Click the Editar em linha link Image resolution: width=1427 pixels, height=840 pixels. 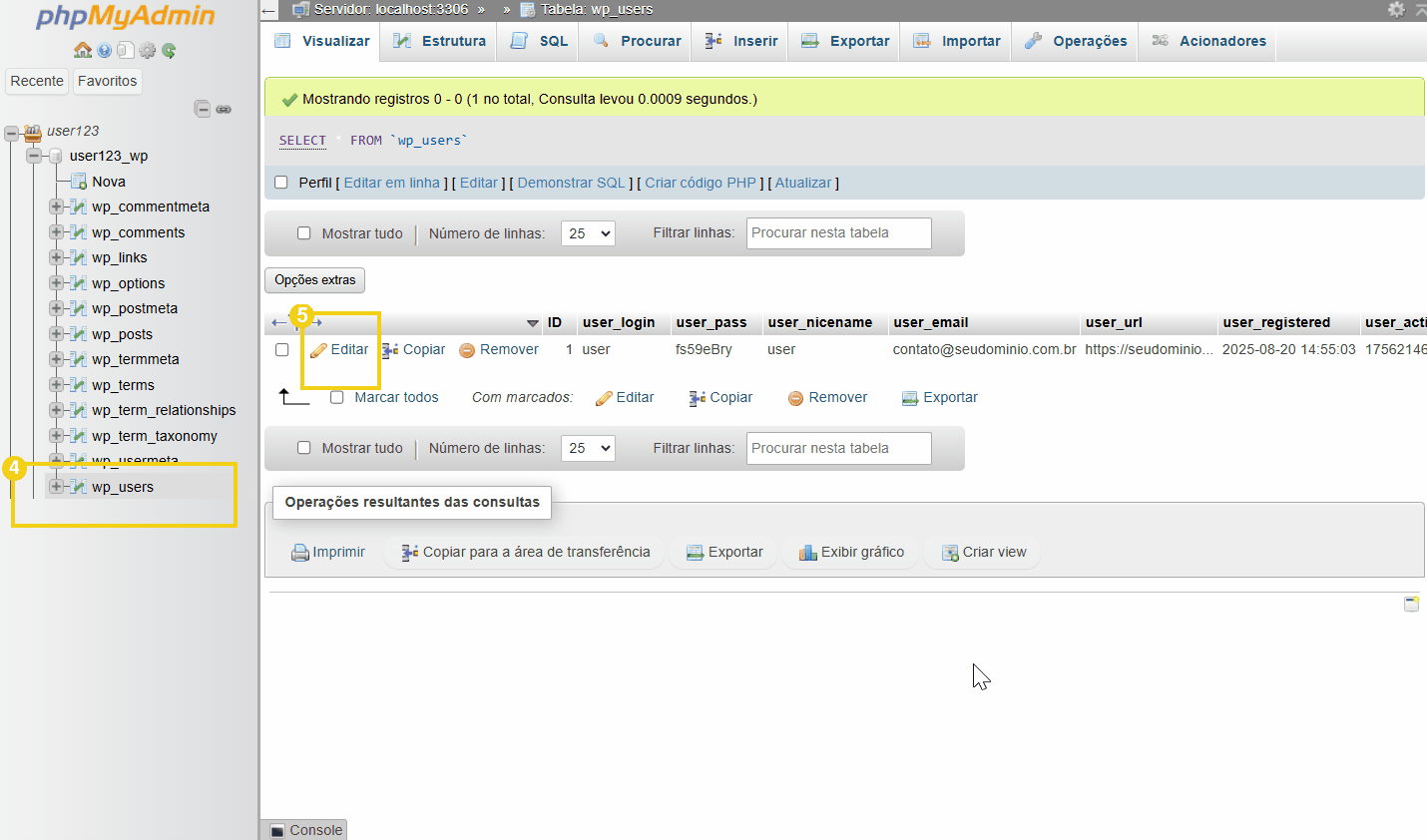pyautogui.click(x=392, y=183)
